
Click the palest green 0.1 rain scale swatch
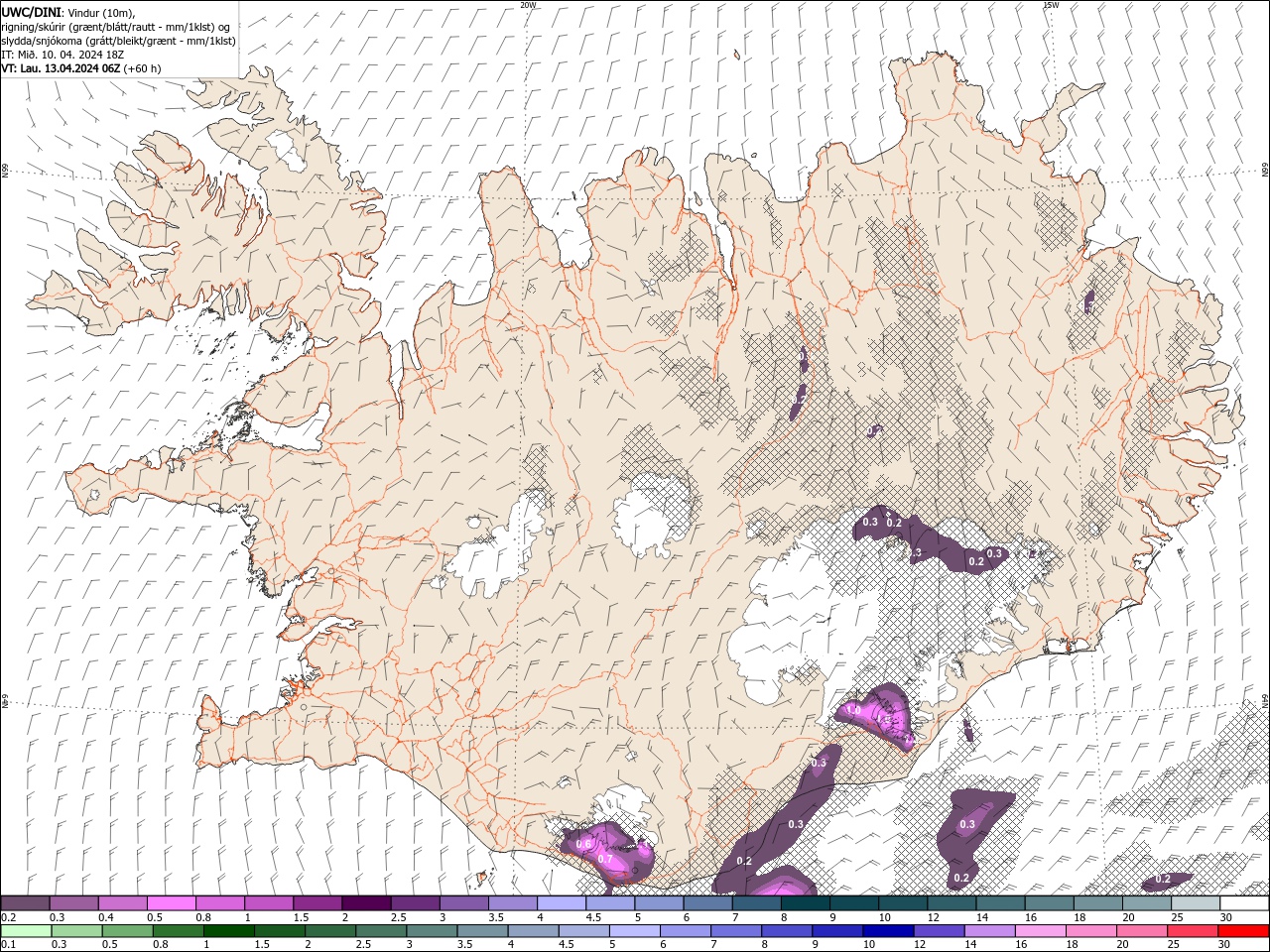26,931
